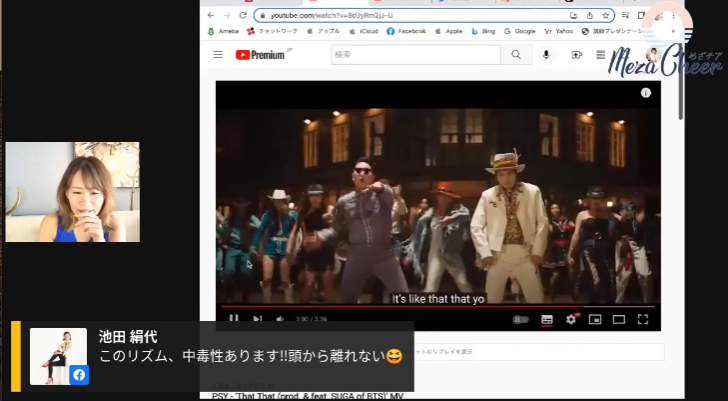Click the presenter webcam thumbnail

pos(72,192)
